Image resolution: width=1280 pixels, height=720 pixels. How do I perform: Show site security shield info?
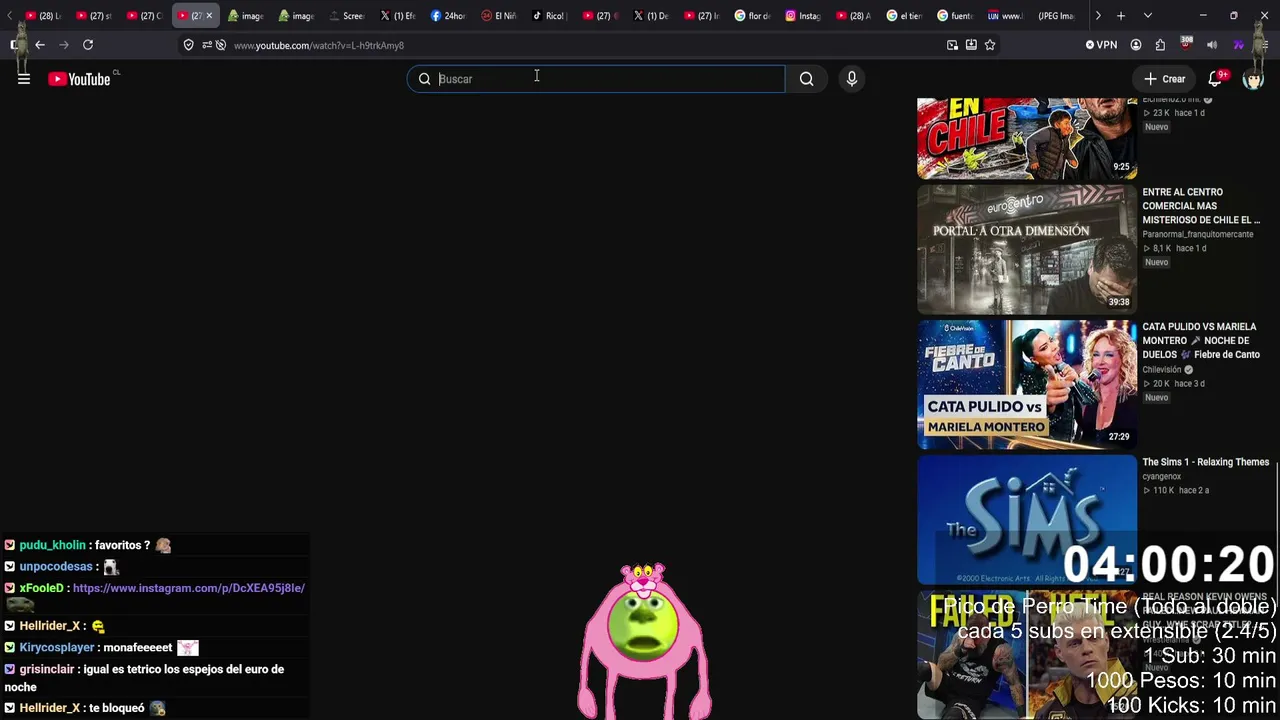pos(188,45)
